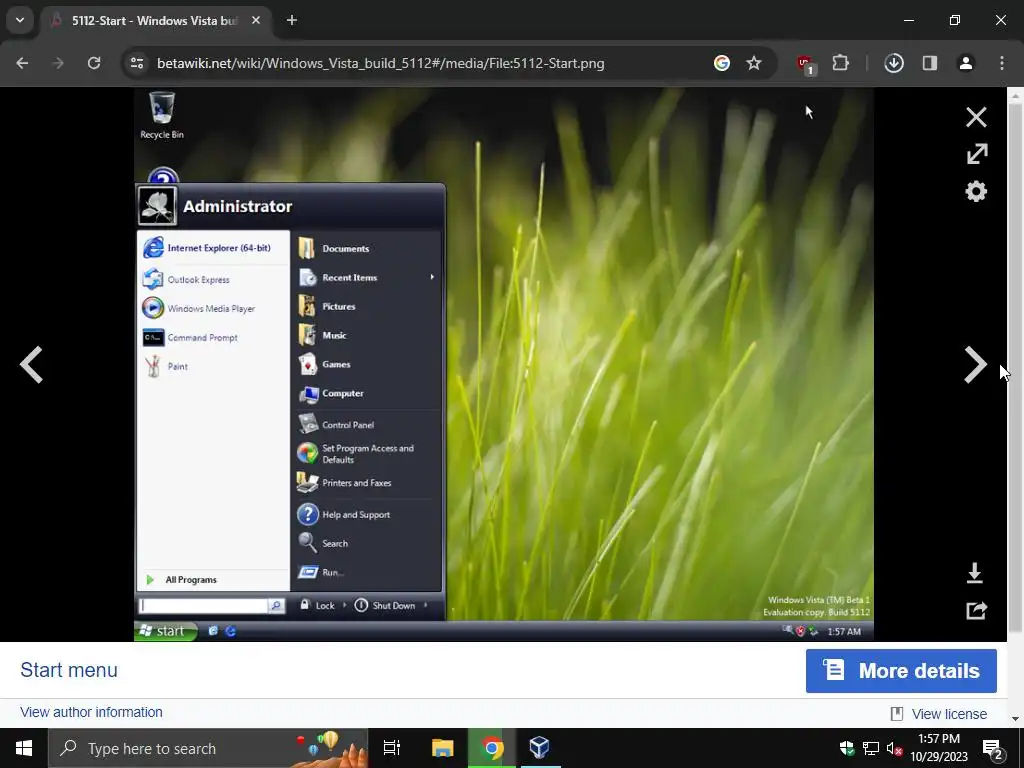Close the media viewer with the X icon
1024x768 pixels.
[976, 118]
